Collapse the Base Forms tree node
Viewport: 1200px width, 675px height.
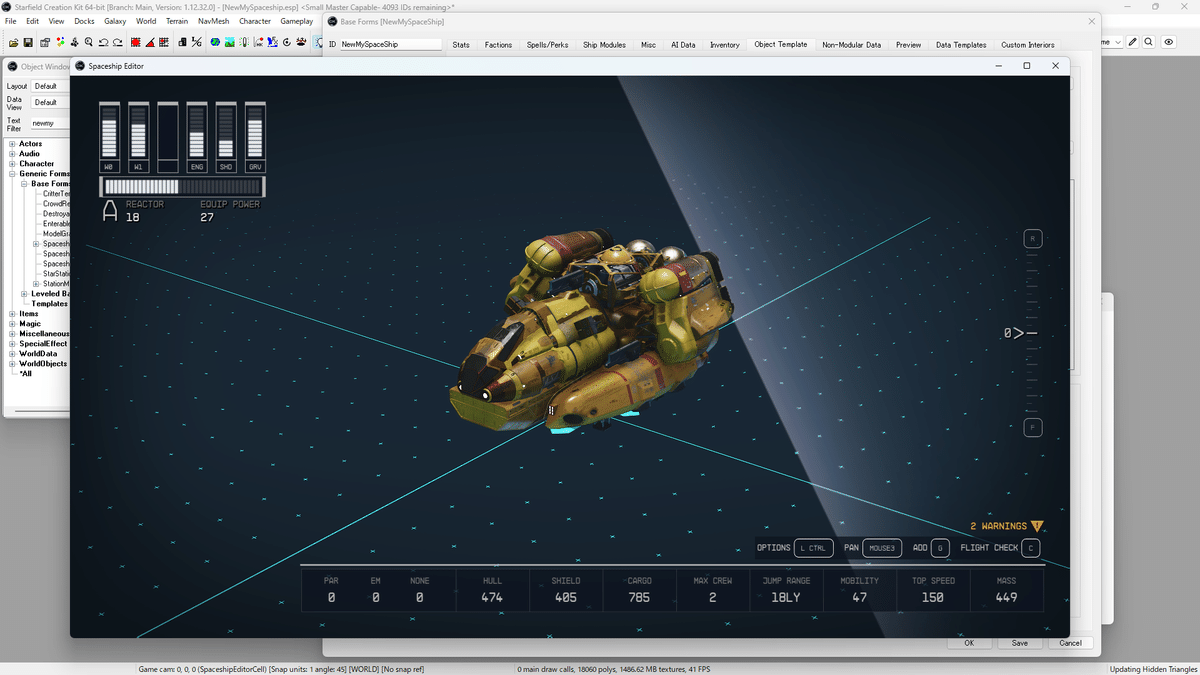point(24,184)
